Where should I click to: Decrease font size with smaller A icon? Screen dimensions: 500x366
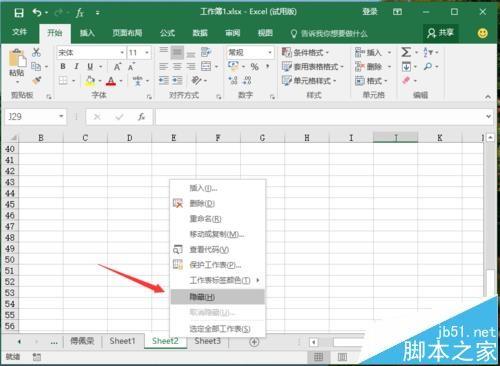point(131,67)
